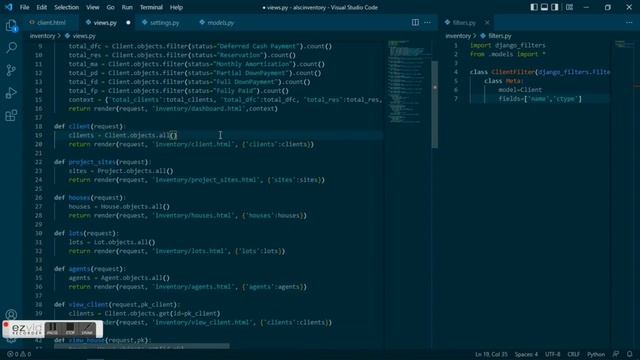Click the model=Client line in filters.py
The height and width of the screenshot is (360, 640).
click(520, 90)
